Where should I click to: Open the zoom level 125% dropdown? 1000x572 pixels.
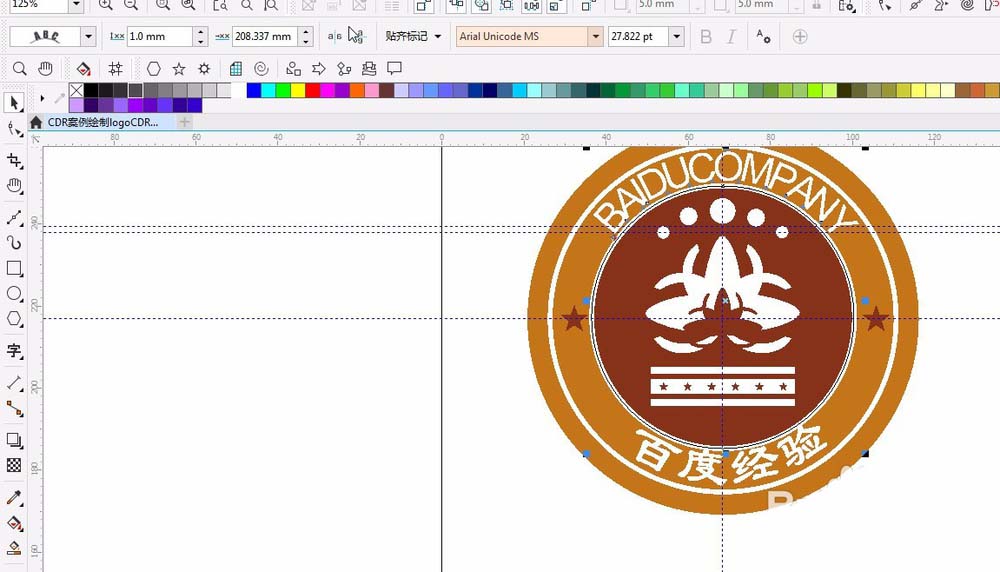click(76, 5)
